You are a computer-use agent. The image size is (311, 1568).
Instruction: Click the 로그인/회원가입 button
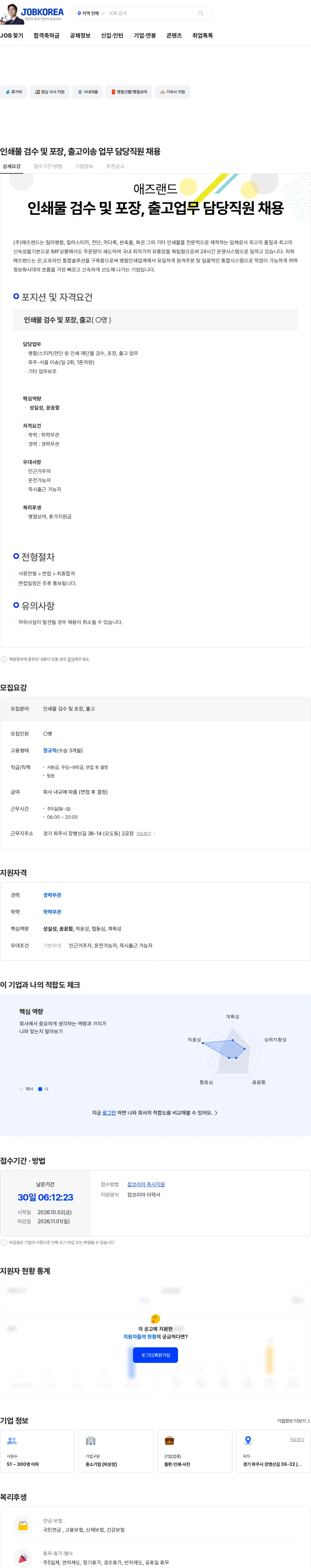pos(155,1355)
